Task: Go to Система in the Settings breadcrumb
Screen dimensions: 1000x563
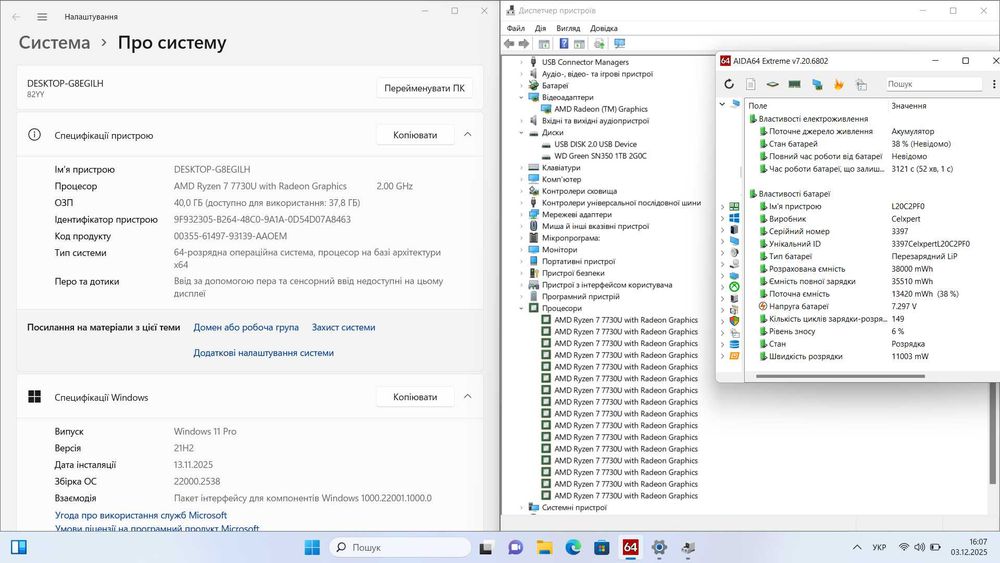Action: 54,43
